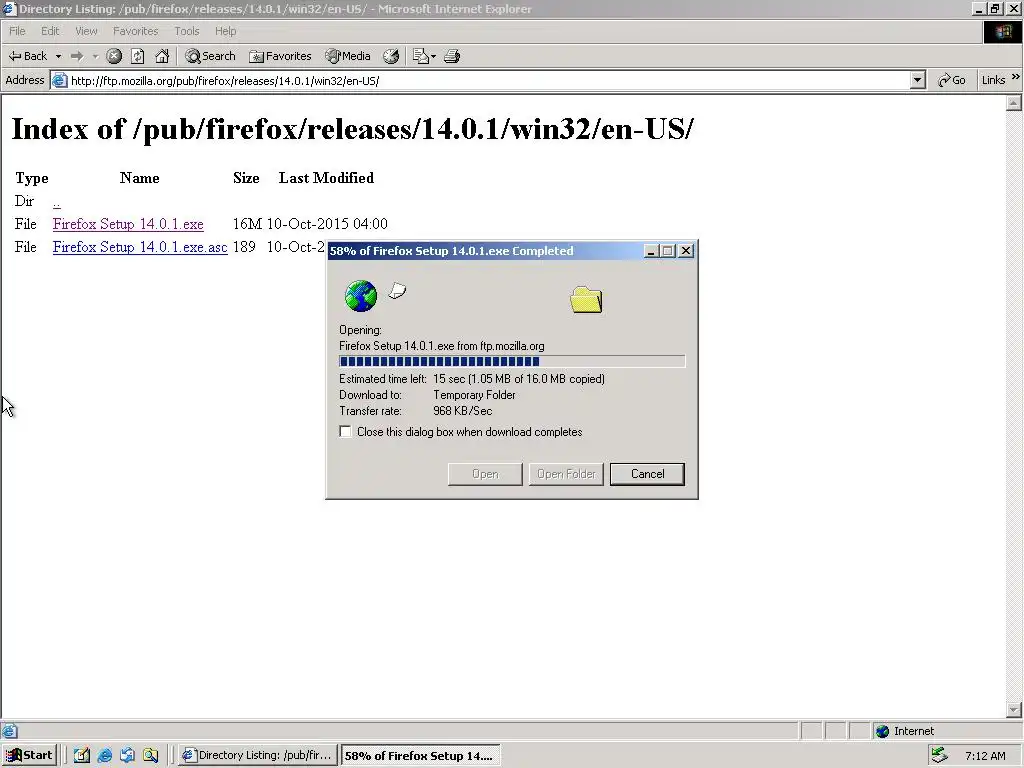Click the vertical scrollbar down arrow
Viewport: 1024px width, 768px height.
click(x=1014, y=709)
